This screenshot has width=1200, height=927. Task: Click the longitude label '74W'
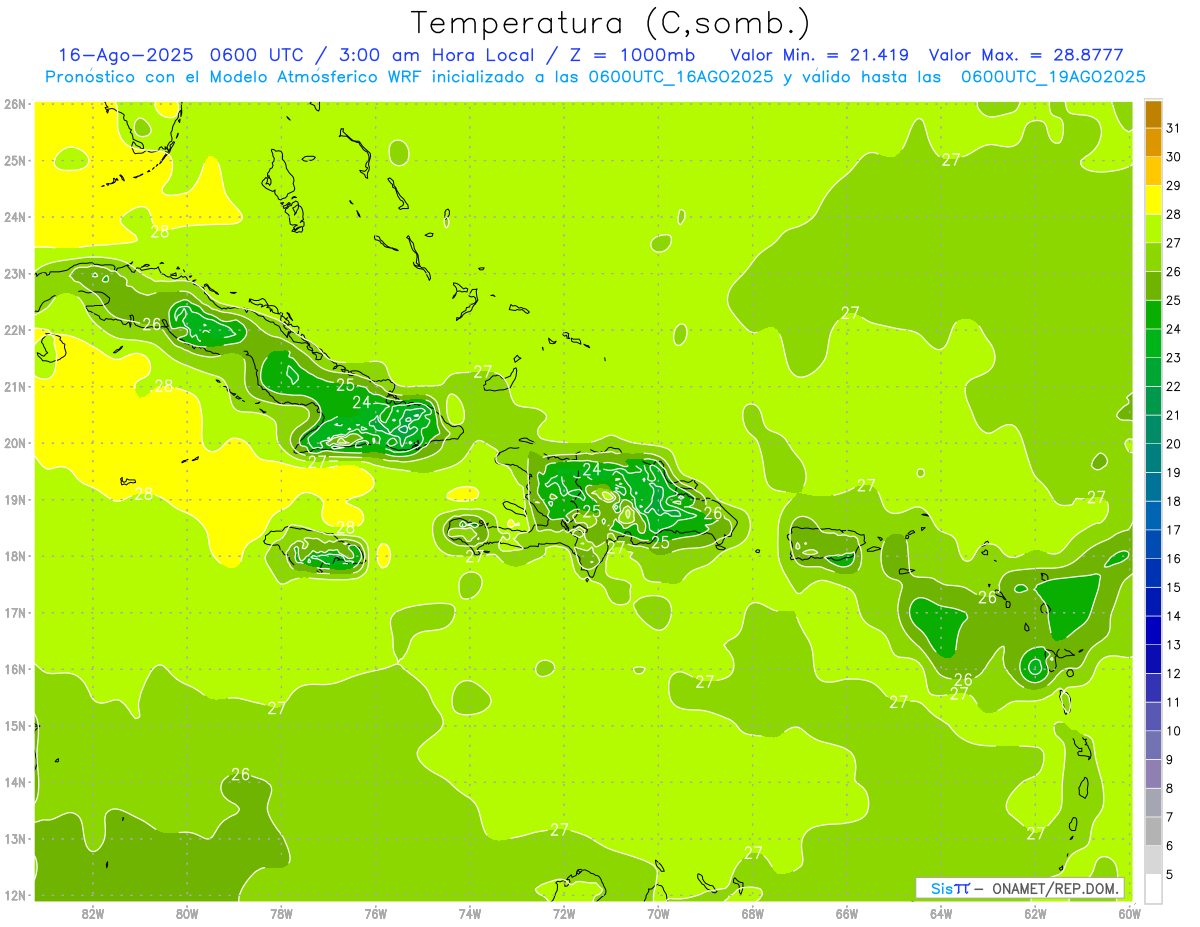469,913
